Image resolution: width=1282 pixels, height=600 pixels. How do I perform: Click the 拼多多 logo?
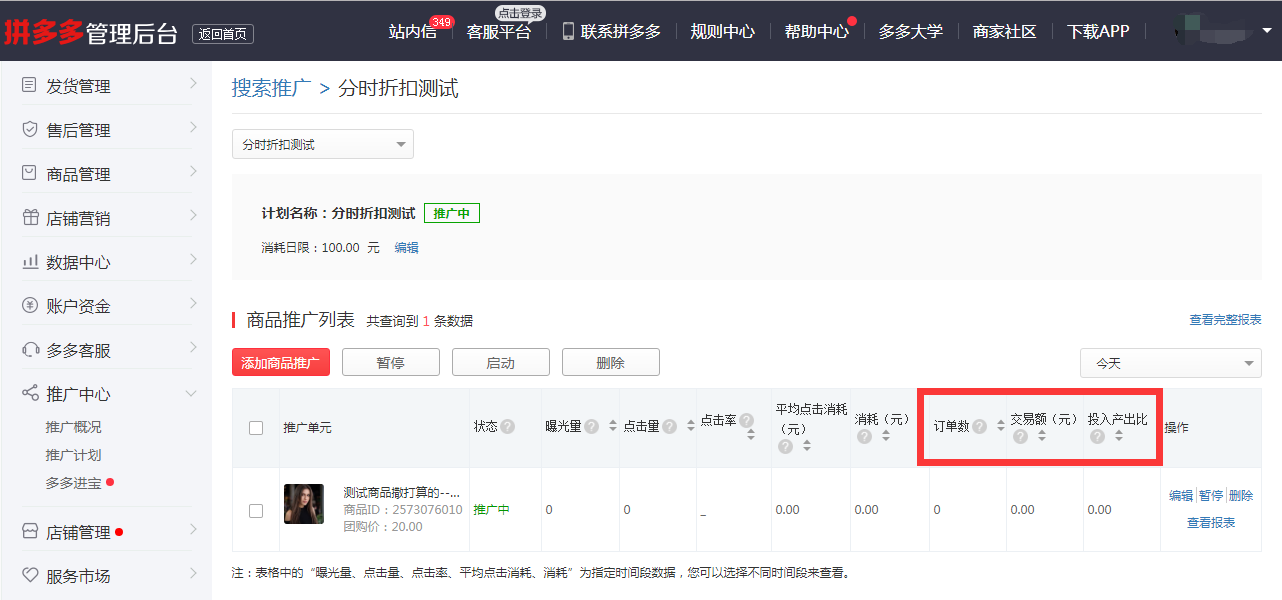44,32
